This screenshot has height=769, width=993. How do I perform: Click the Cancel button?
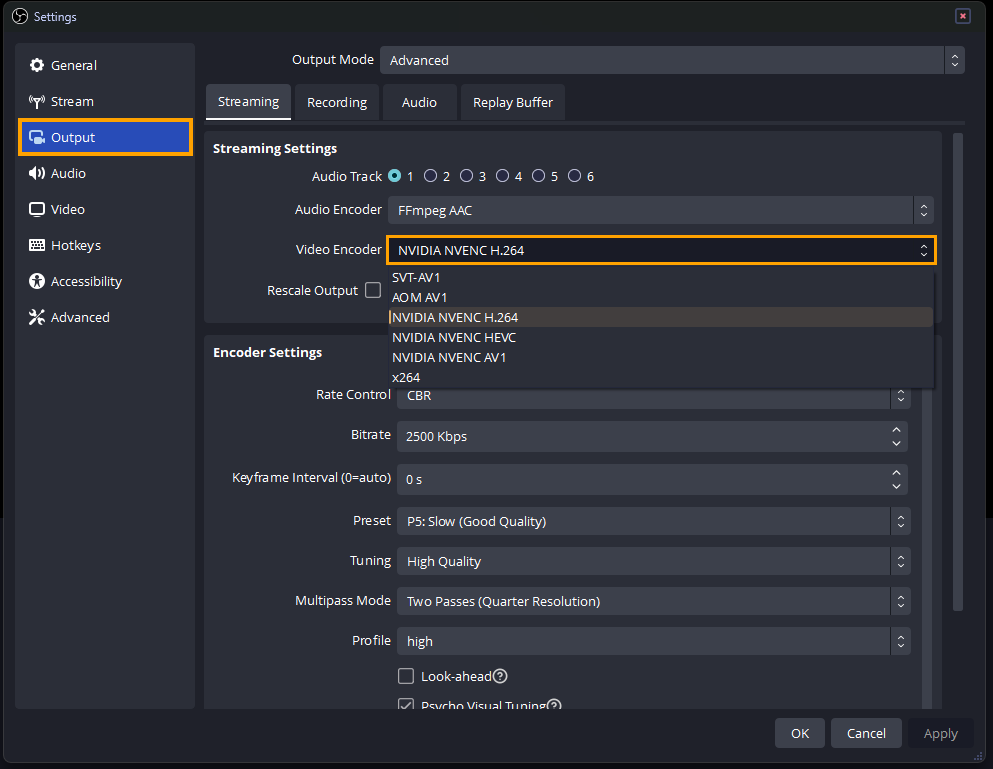(866, 733)
